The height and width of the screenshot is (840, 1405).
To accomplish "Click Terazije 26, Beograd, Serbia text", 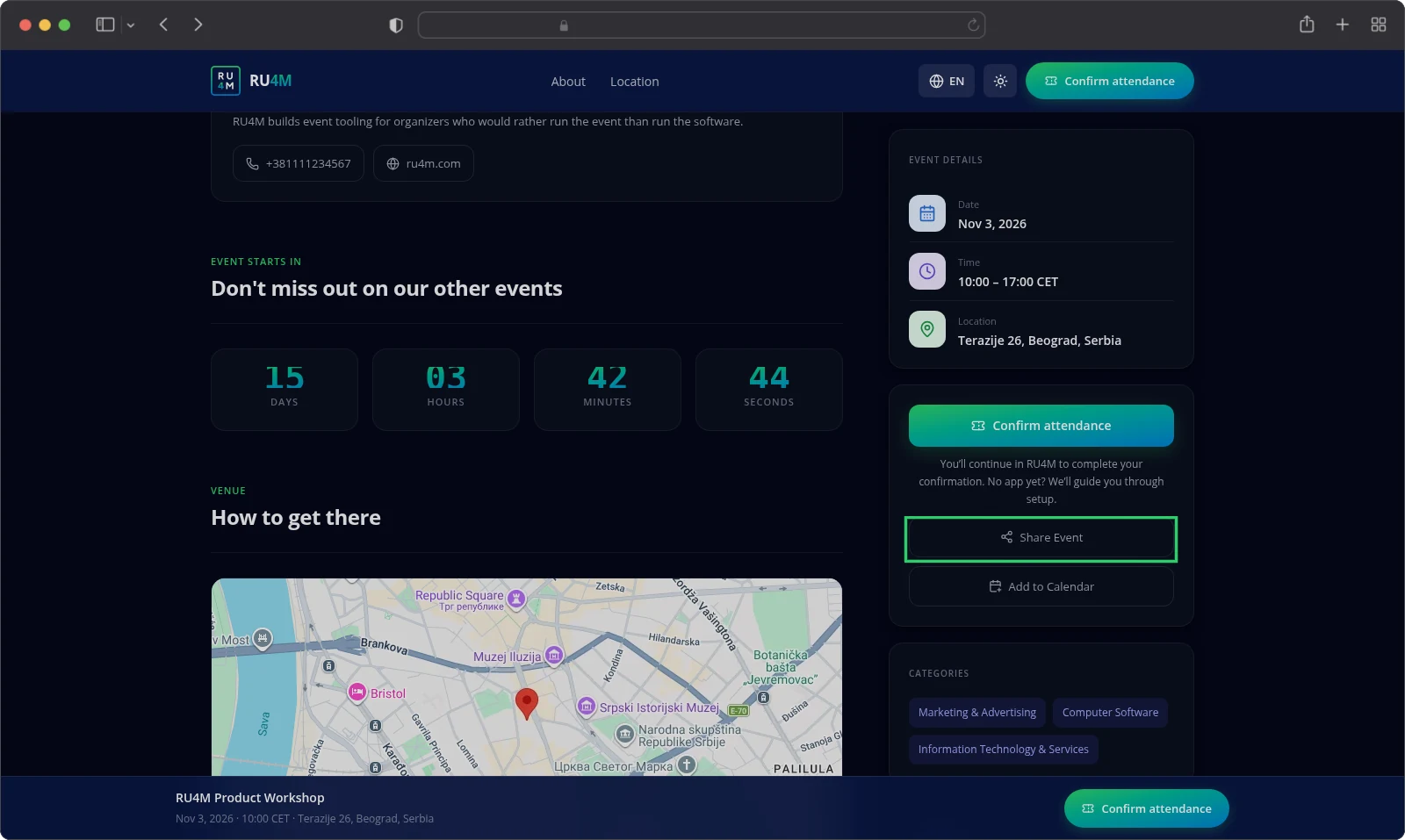I will [1040, 341].
